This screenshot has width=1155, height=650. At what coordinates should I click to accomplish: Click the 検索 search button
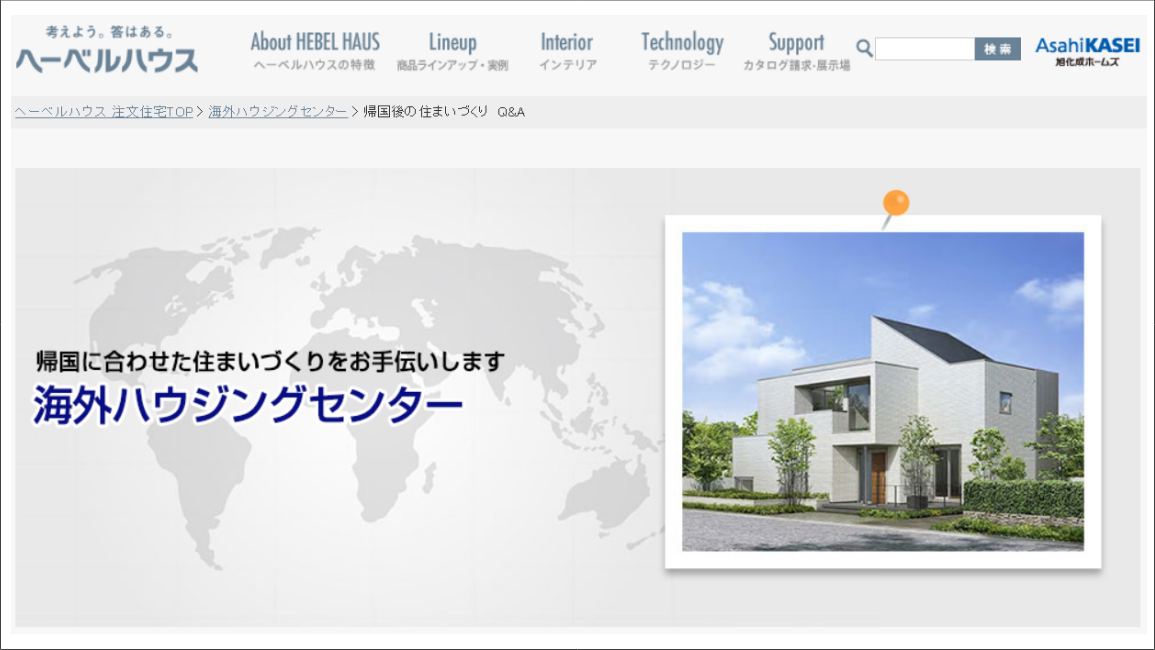[x=997, y=49]
